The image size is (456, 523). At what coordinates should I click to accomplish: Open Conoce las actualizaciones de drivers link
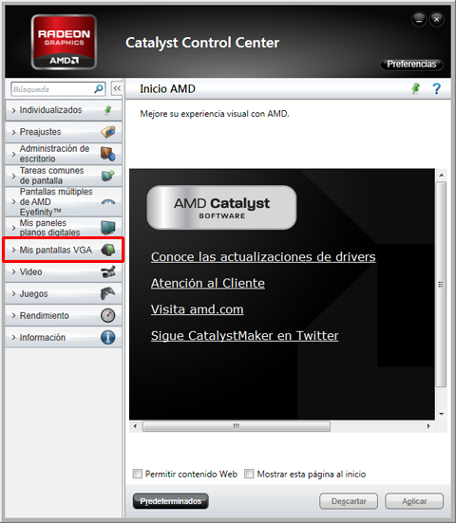[x=263, y=257]
